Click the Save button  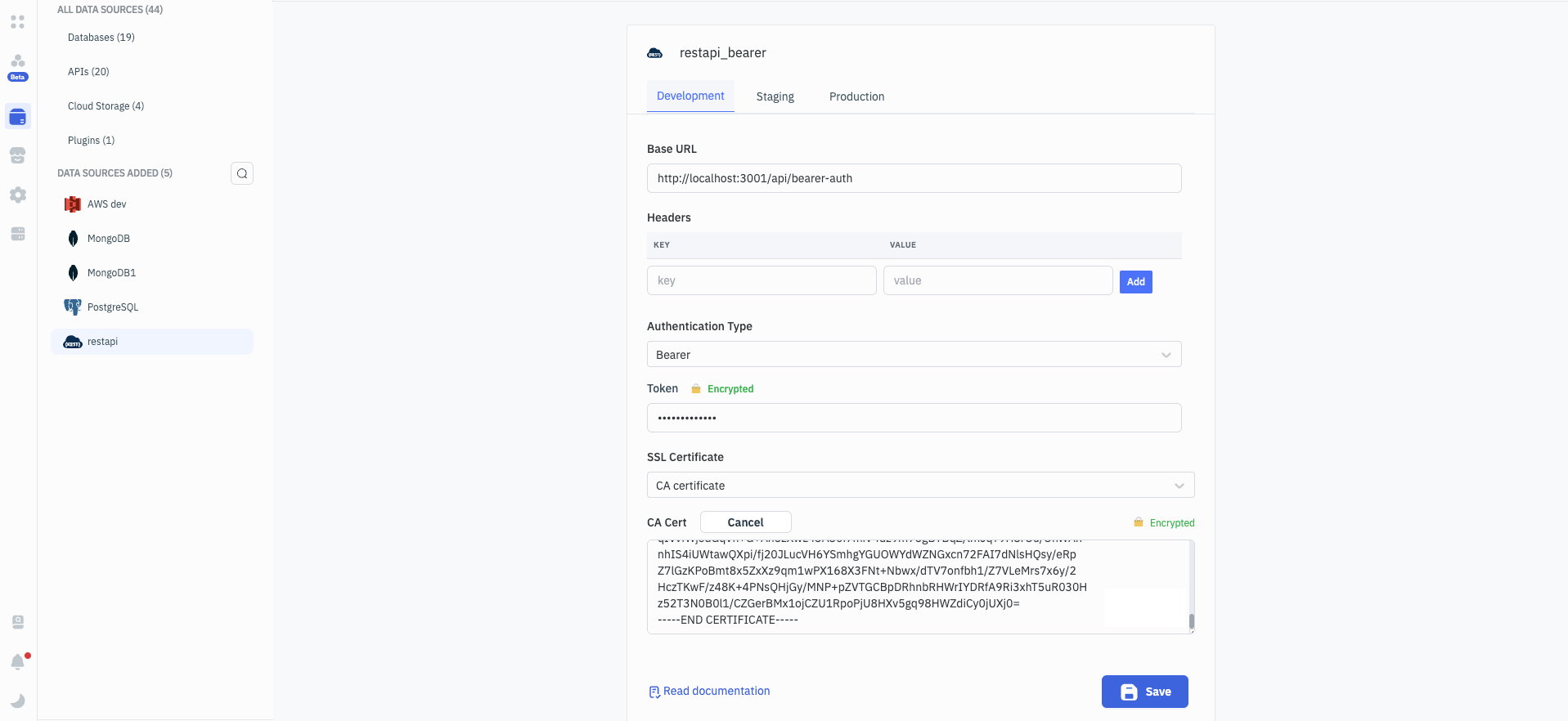pyautogui.click(x=1144, y=692)
